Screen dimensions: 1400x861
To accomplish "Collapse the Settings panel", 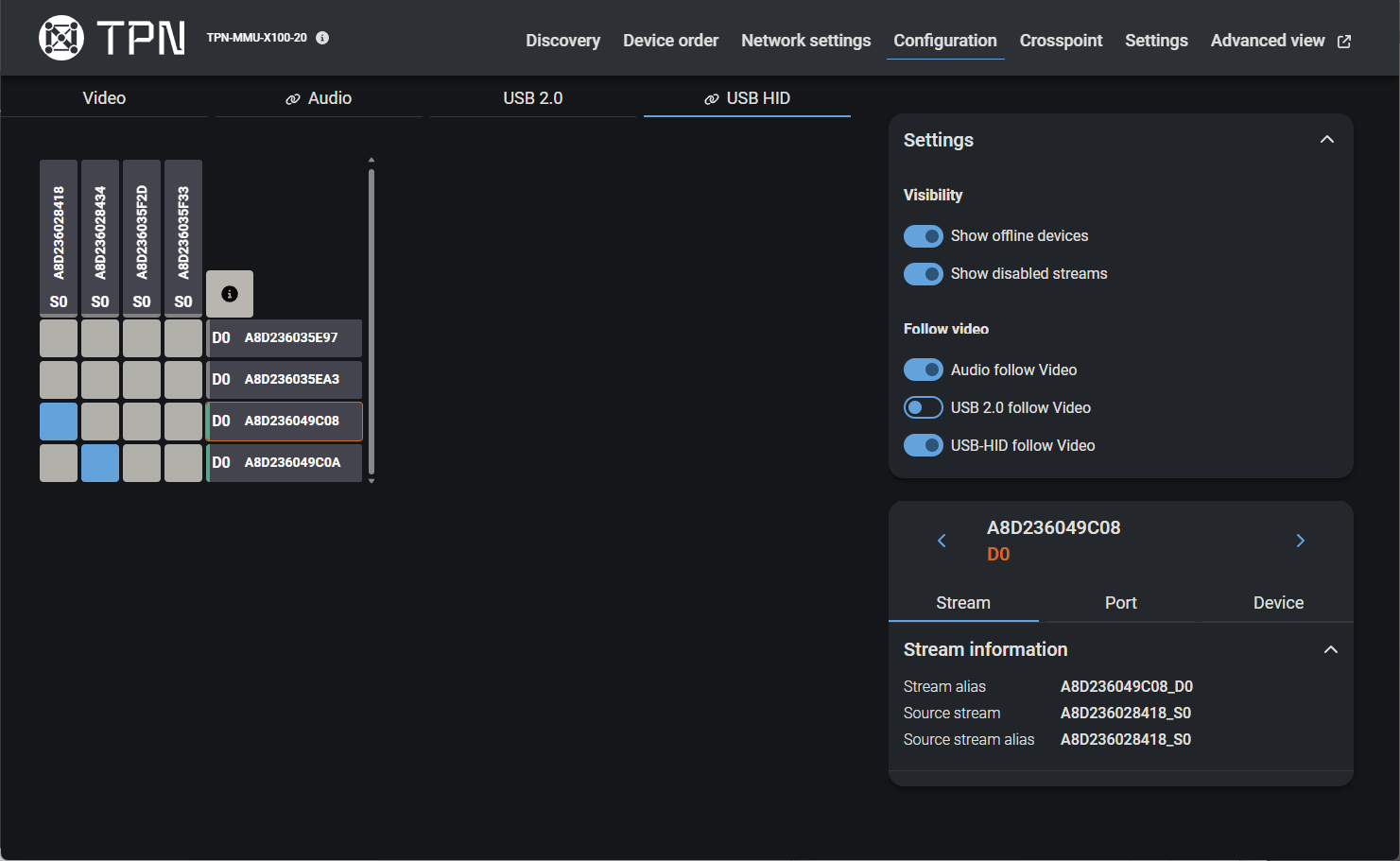I will pyautogui.click(x=1327, y=140).
